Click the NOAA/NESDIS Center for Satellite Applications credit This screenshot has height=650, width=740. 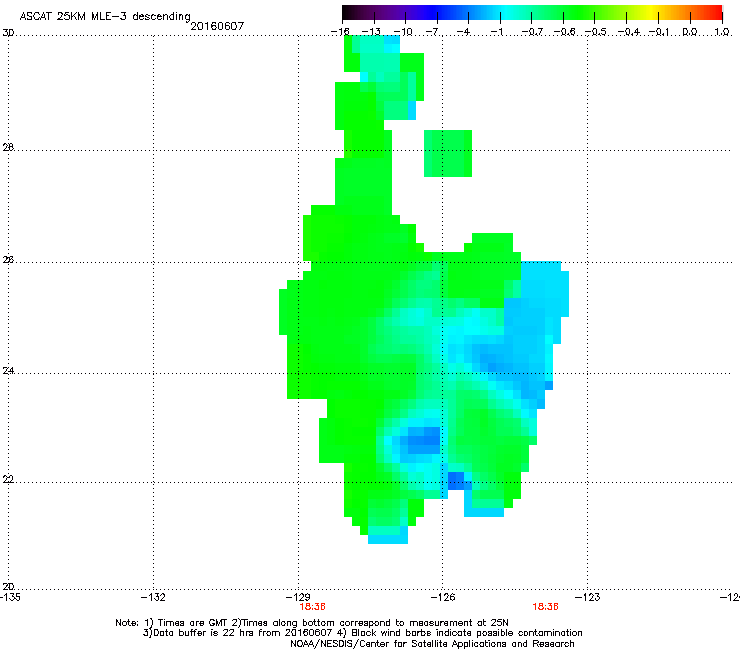(x=432, y=644)
